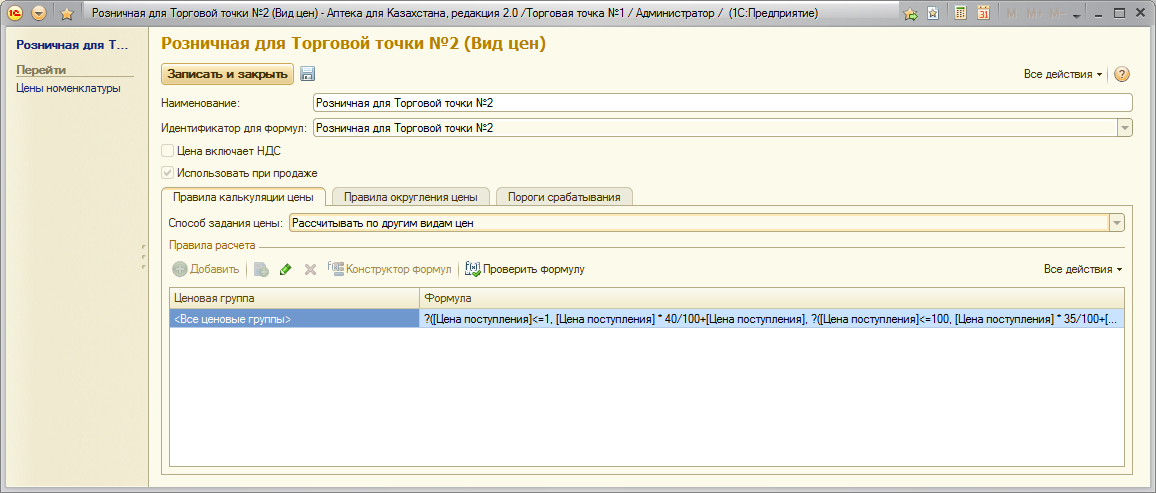Click the Наименование text field
This screenshot has height=493, width=1156.
721,102
